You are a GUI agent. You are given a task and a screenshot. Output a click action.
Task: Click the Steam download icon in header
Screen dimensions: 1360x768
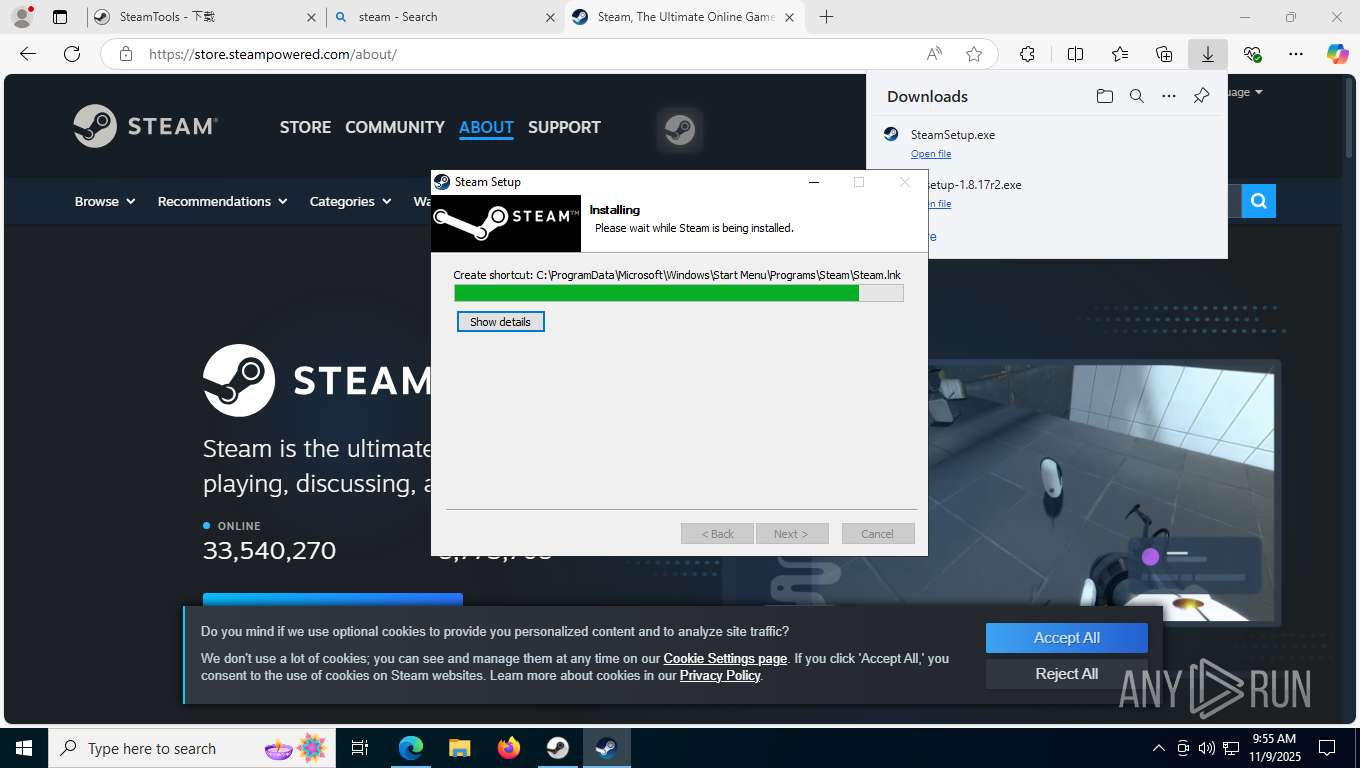click(x=680, y=129)
